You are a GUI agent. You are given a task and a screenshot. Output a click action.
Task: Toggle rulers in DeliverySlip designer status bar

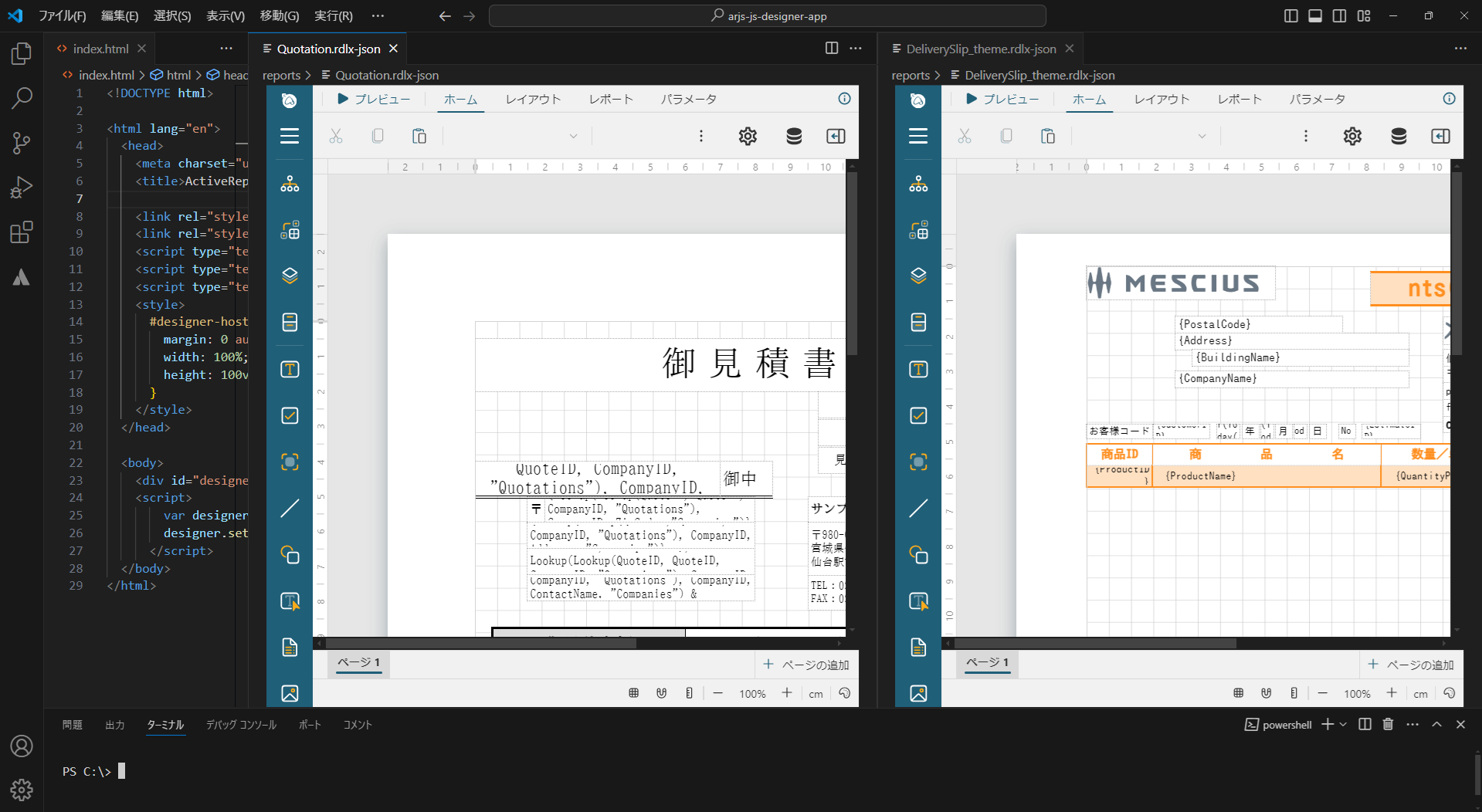point(1294,693)
